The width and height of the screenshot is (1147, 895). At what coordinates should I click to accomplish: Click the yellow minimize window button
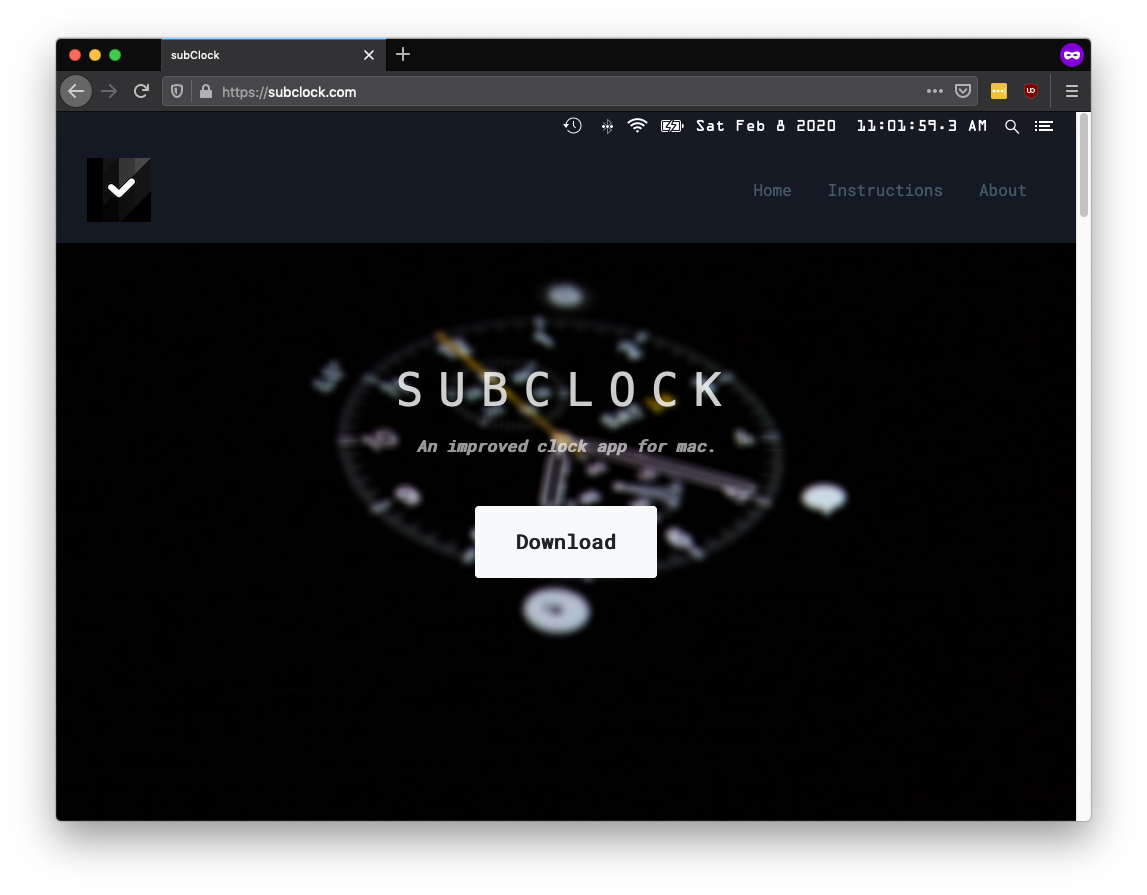94,55
